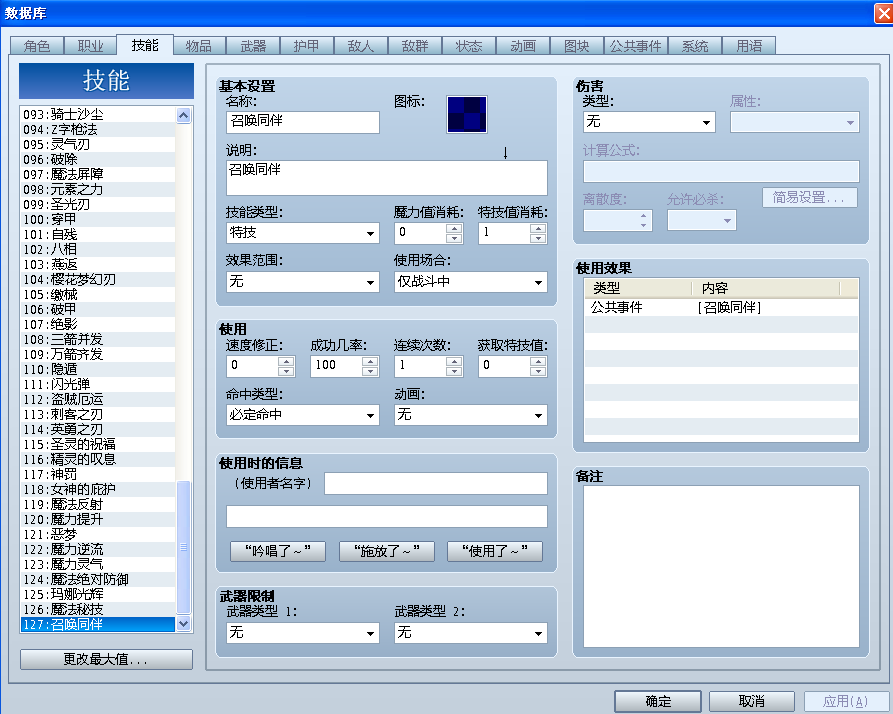Click the “施放了～” message button

click(387, 551)
